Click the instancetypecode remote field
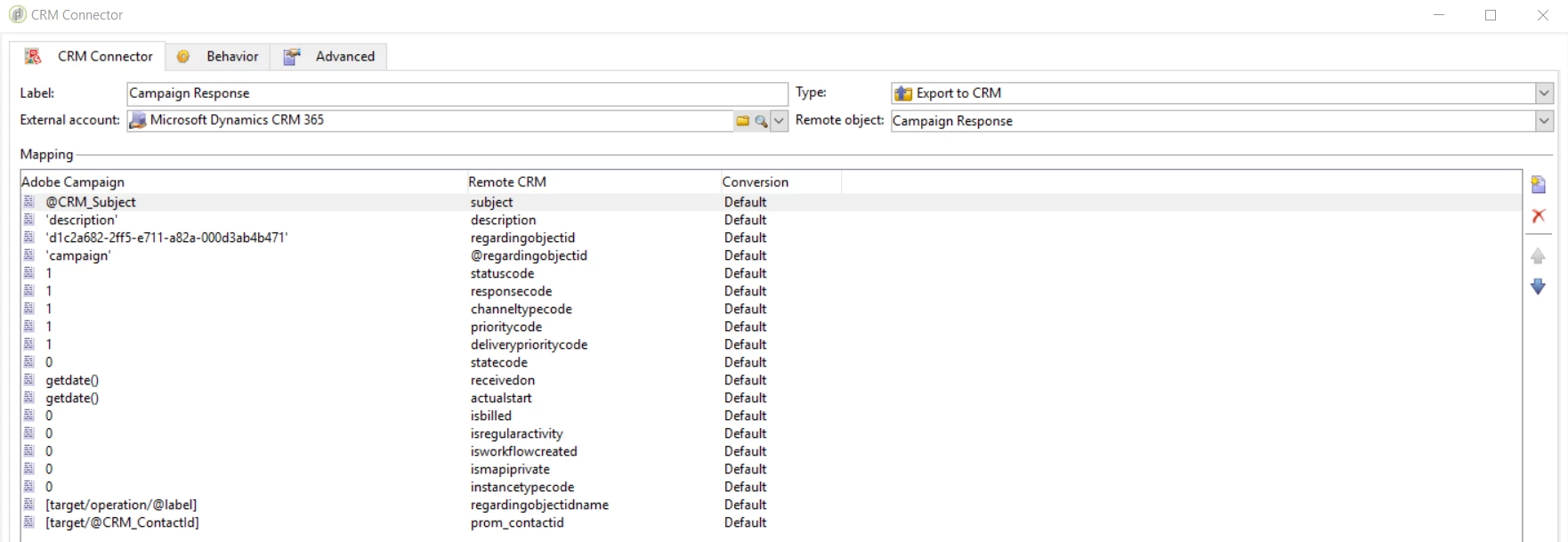The height and width of the screenshot is (542, 1568). pos(522,487)
